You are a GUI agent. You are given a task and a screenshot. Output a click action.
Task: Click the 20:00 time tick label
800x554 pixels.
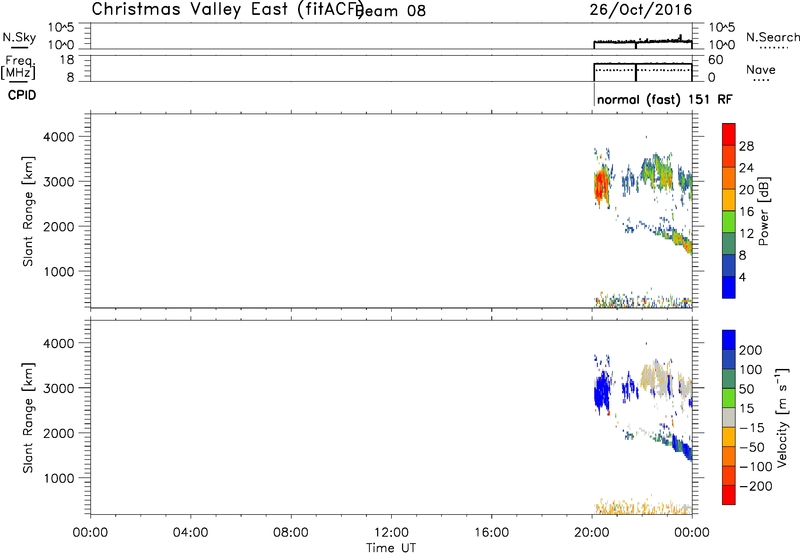(591, 533)
